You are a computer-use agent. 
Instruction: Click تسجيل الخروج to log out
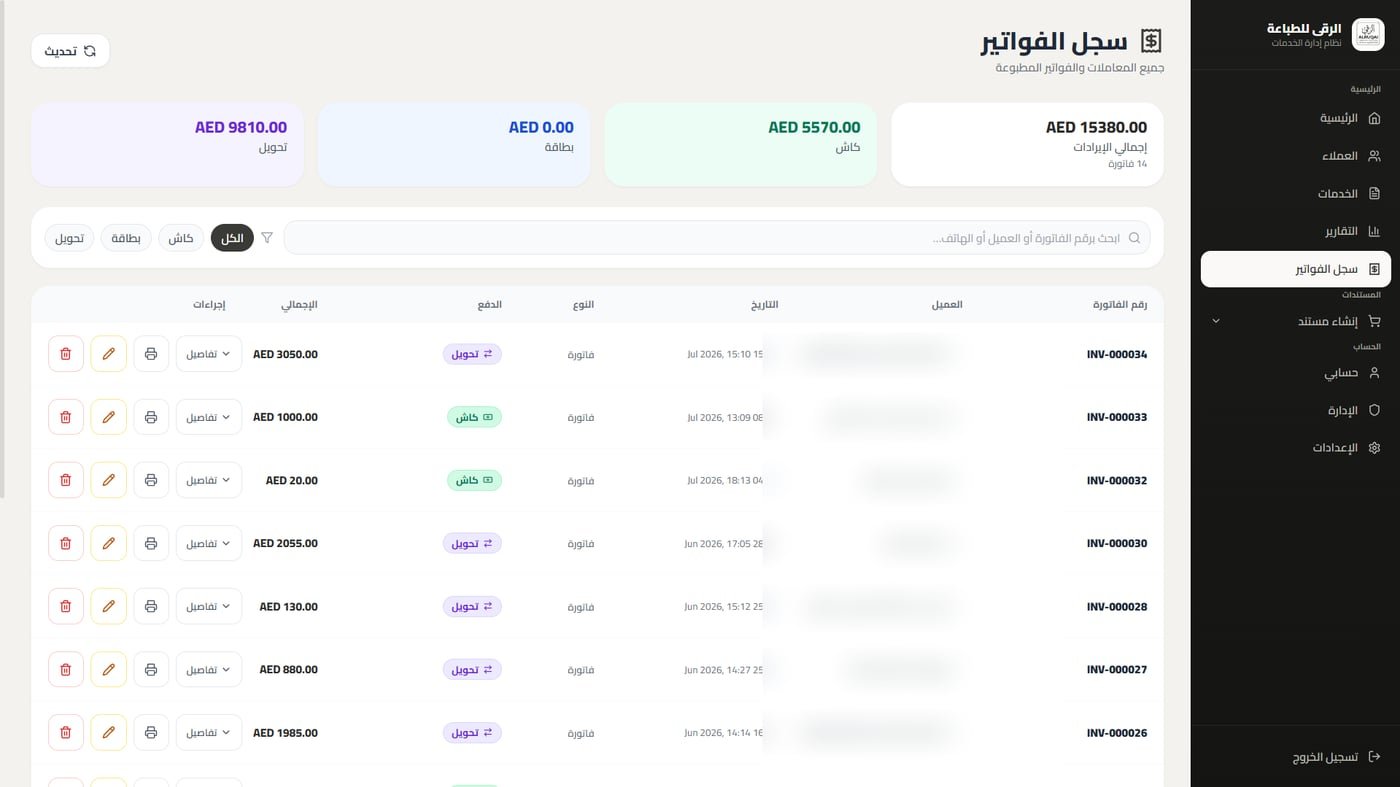(x=1295, y=757)
